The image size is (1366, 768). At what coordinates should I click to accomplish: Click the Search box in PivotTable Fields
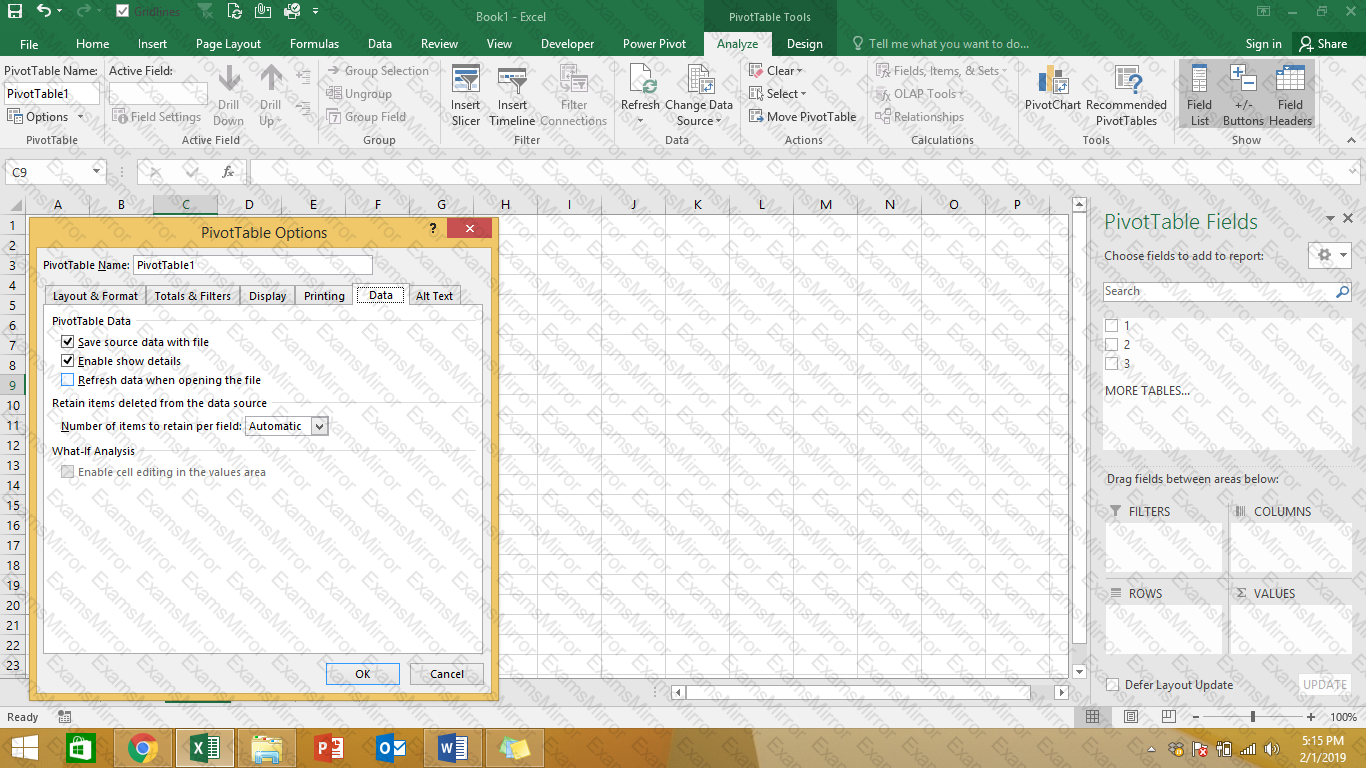click(1219, 291)
